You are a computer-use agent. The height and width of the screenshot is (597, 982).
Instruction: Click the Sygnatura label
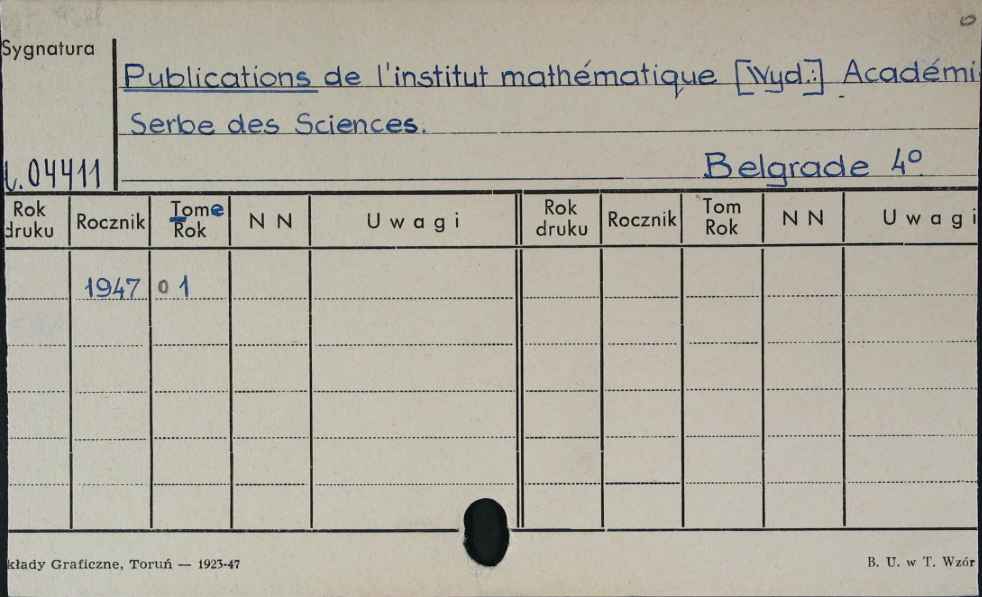48,49
